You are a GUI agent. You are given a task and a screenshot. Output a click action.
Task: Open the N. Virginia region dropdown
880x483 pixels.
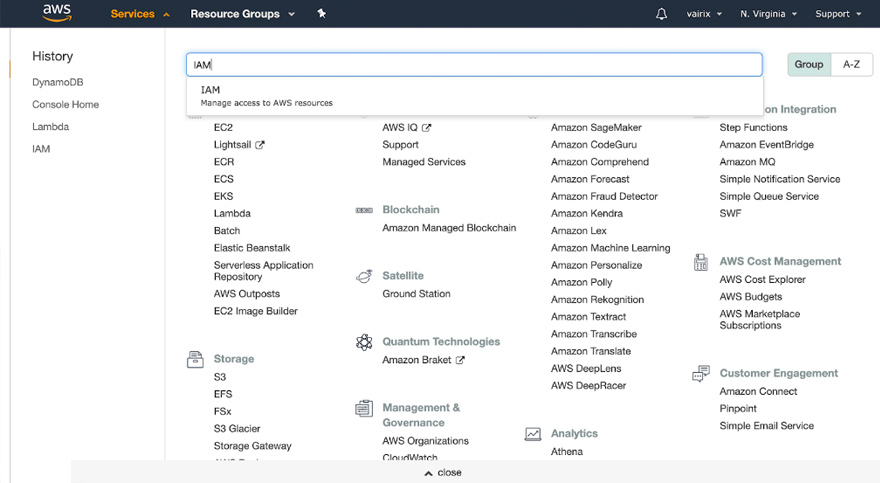(x=768, y=14)
